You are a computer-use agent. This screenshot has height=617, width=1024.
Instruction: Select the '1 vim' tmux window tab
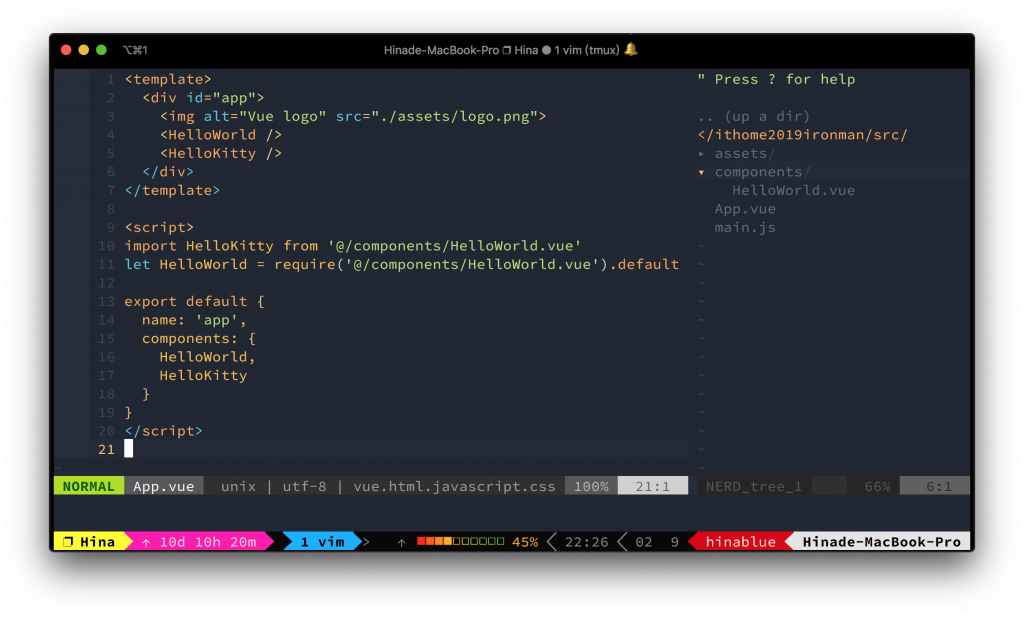pyautogui.click(x=323, y=542)
